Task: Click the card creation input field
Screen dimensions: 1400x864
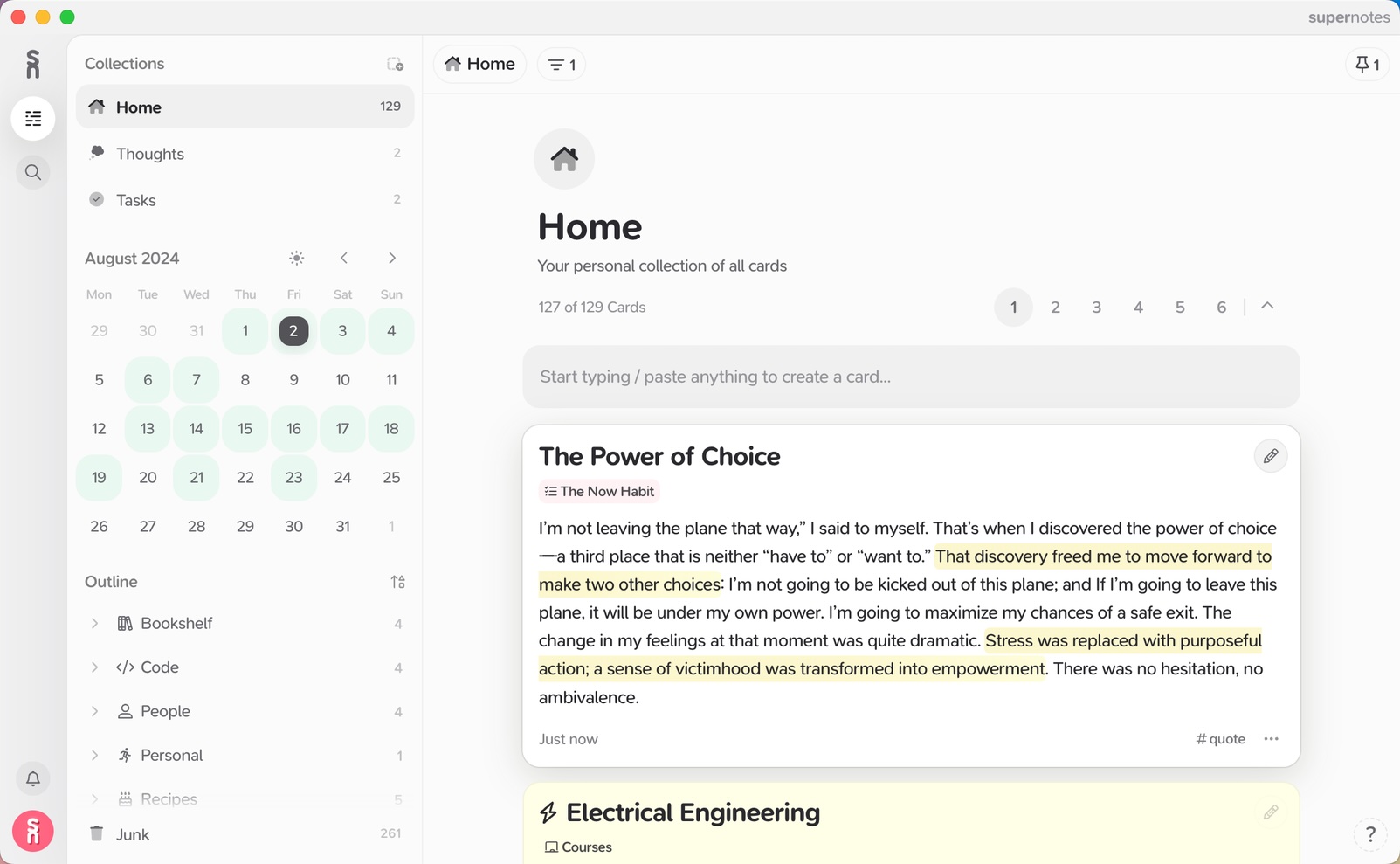Action: coord(910,377)
